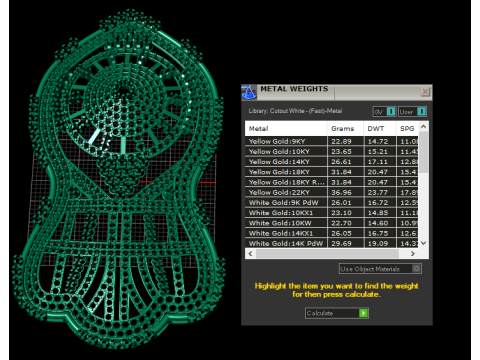Image resolution: width=480 pixels, height=360 pixels.
Task: Select the White Gold:10KX1 row
Action: click(332, 213)
